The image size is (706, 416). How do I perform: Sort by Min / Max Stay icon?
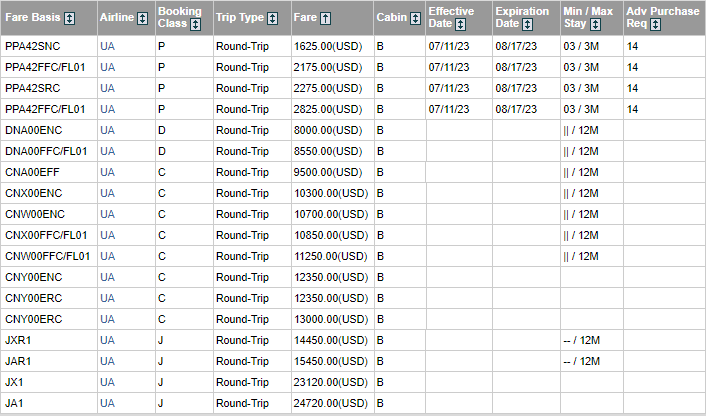[x=596, y=24]
